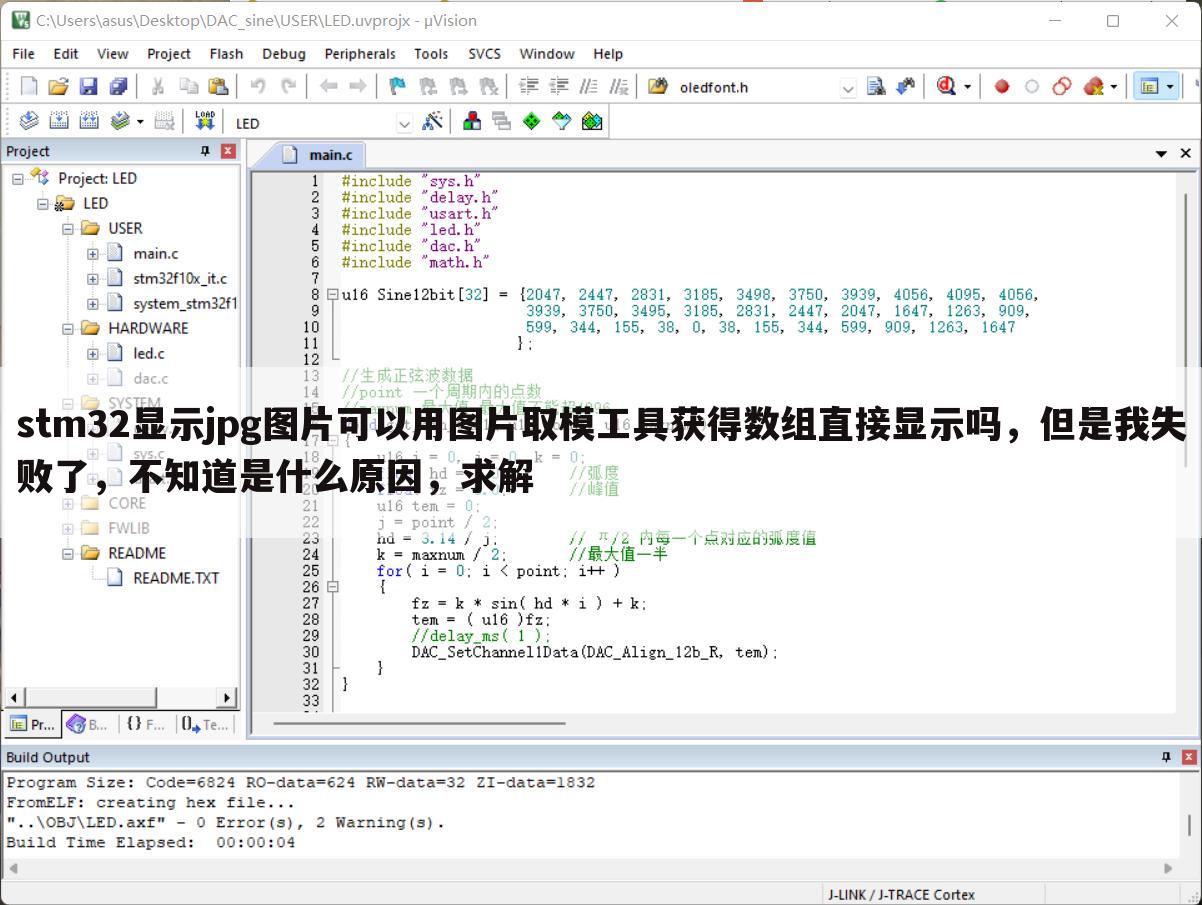
Task: Click the Indent selection icon
Action: point(528,87)
